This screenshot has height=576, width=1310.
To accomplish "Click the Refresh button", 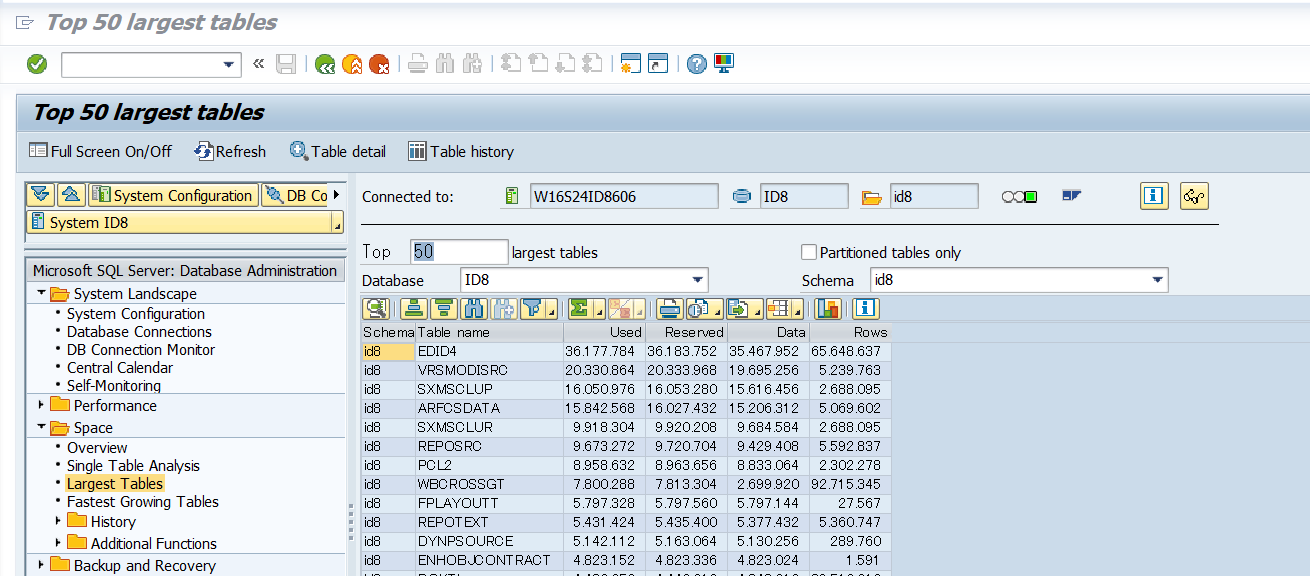I will coord(230,151).
